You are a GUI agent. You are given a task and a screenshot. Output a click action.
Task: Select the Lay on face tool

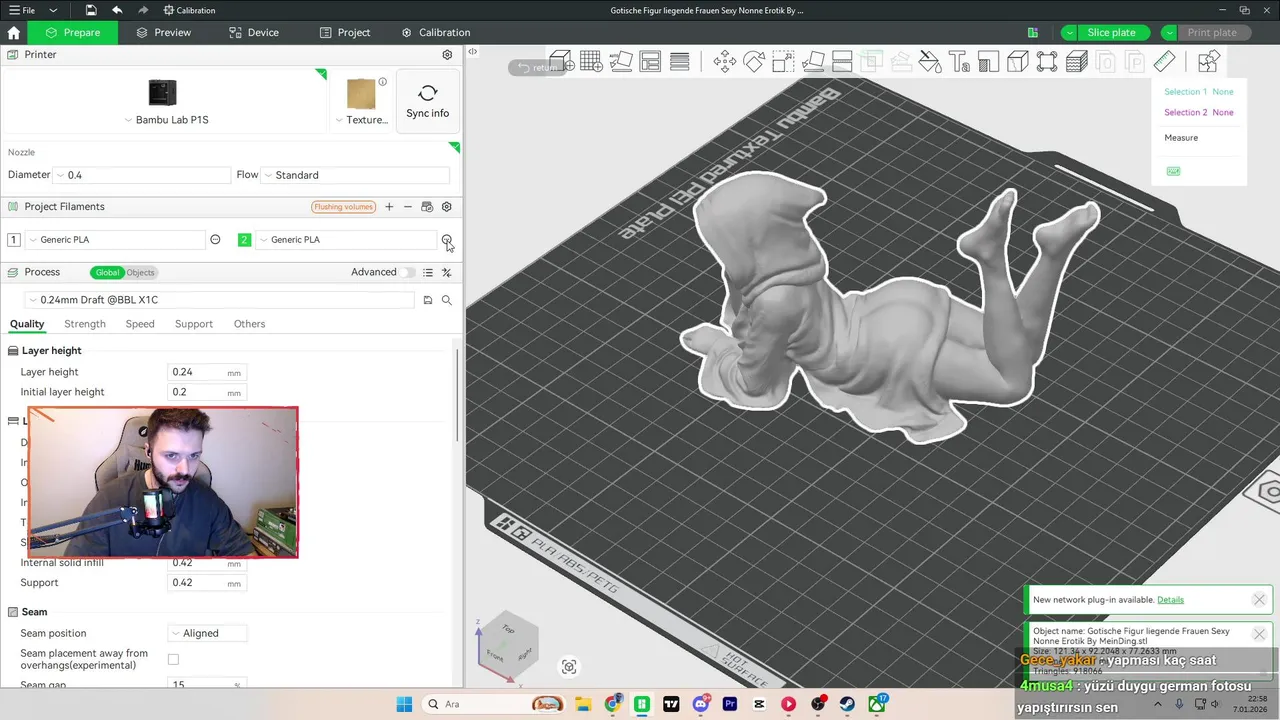click(812, 62)
